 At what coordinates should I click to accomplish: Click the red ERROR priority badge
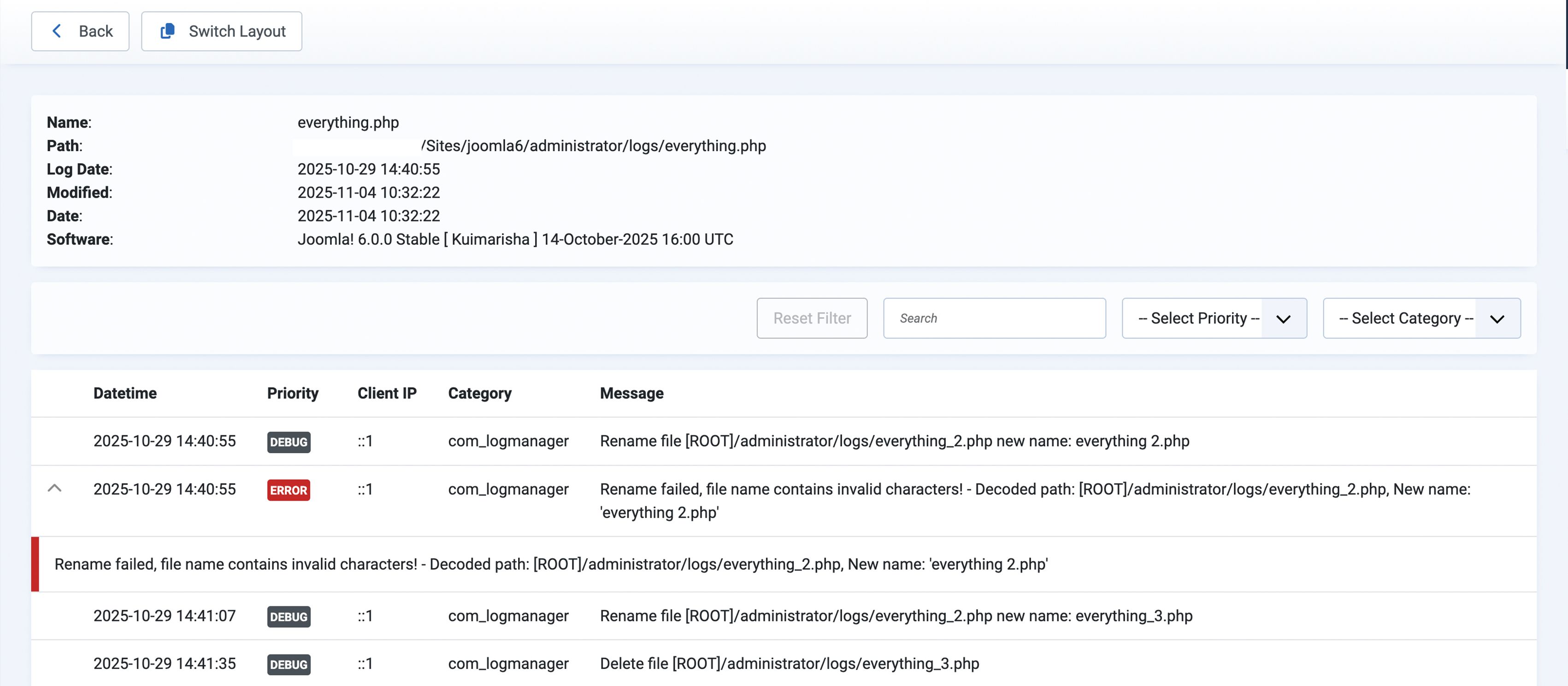point(289,490)
